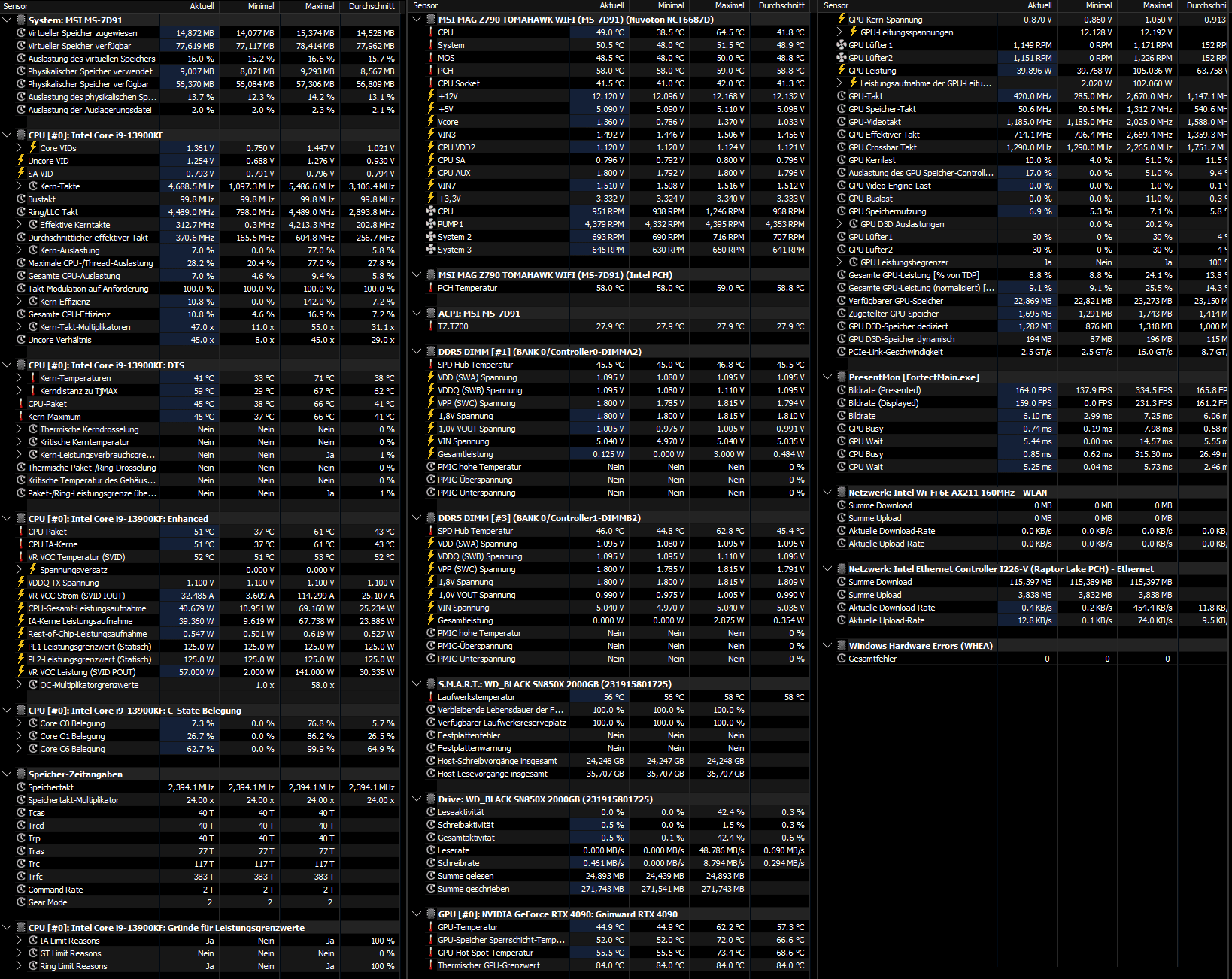
Task: Click the clock icon of Virtueller Speicher zugewiesen
Action: click(x=21, y=33)
